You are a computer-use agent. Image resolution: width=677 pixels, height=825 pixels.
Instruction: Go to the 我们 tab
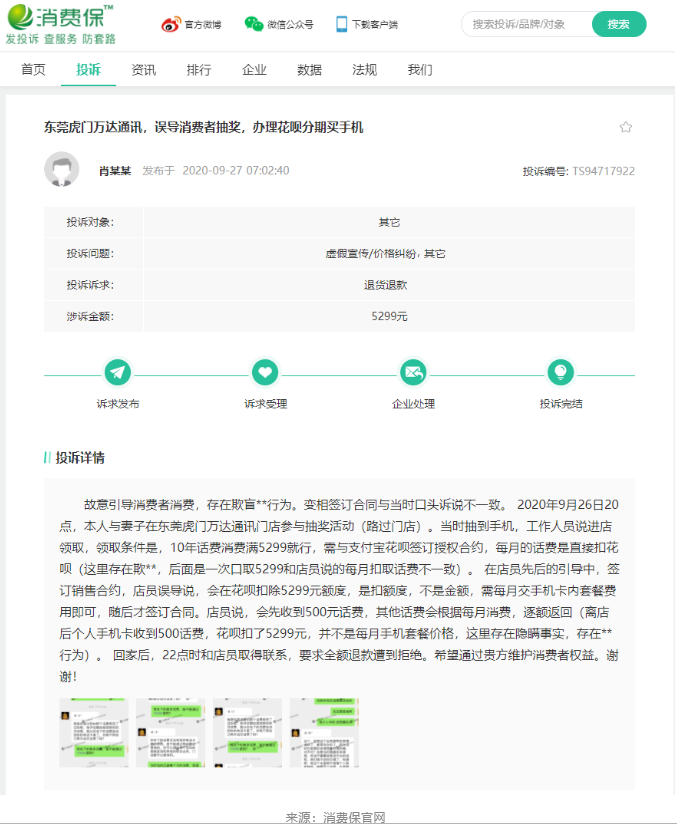[x=420, y=69]
